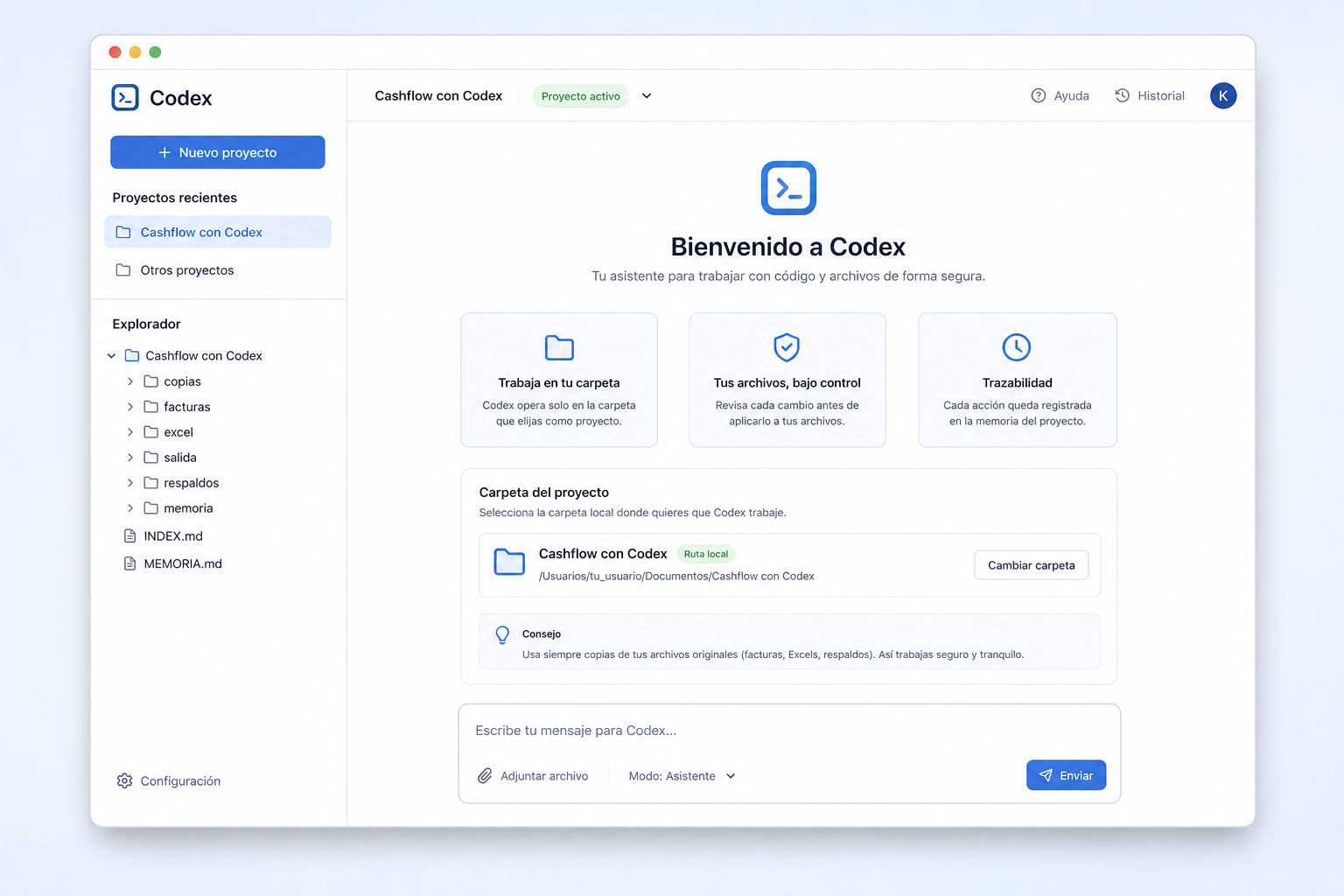
Task: Click the memoria folder icon
Action: point(151,508)
